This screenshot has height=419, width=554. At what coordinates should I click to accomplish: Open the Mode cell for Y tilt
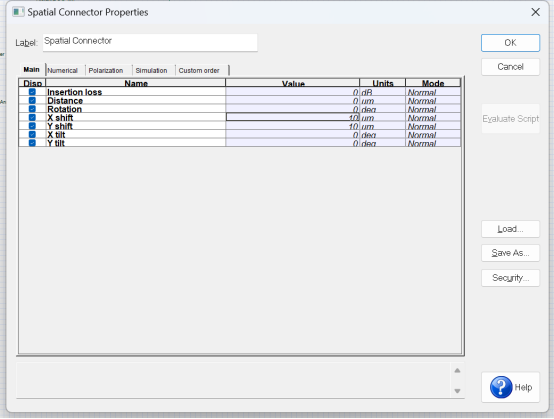click(433, 143)
